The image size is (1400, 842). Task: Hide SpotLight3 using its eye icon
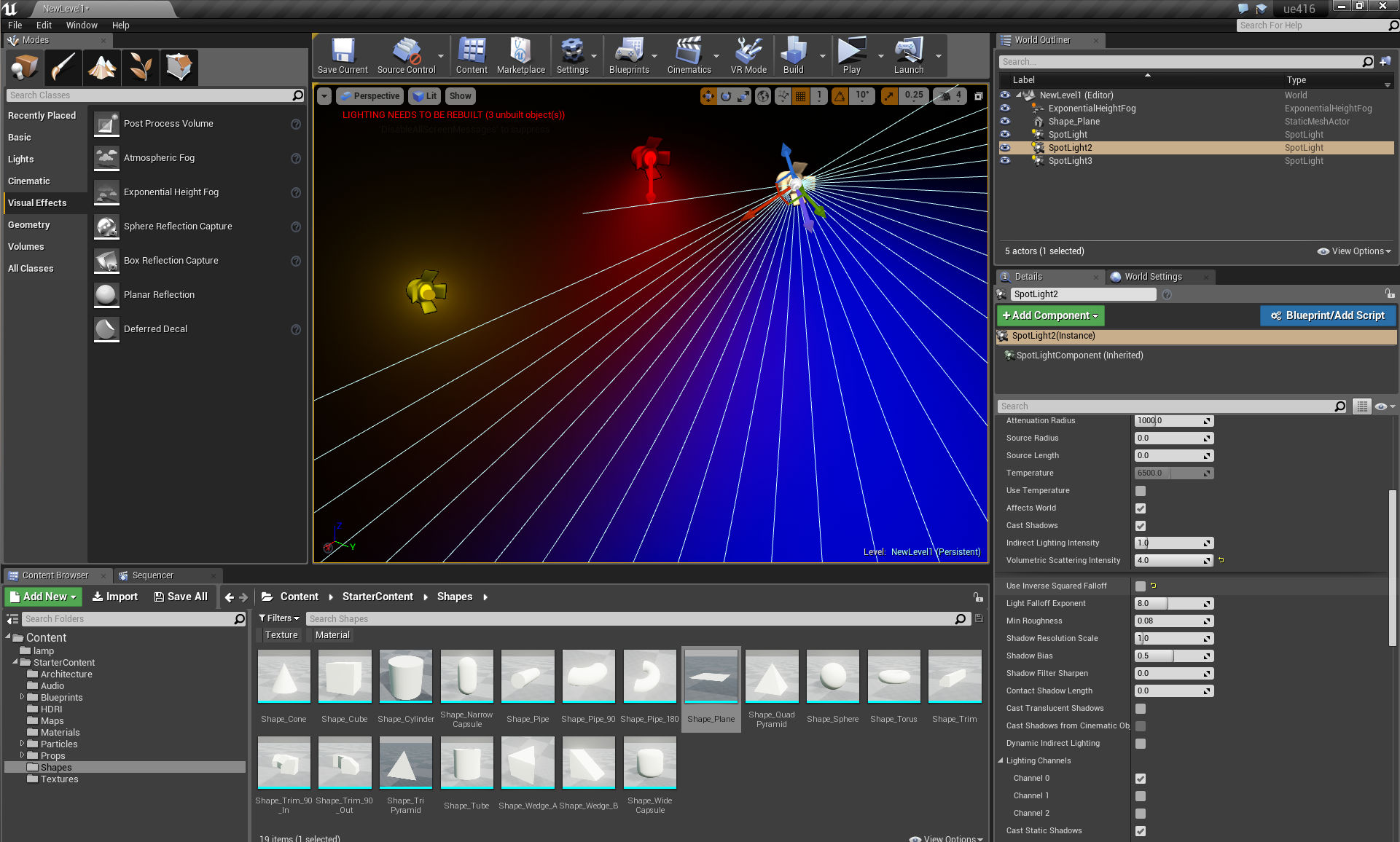pyautogui.click(x=1005, y=161)
